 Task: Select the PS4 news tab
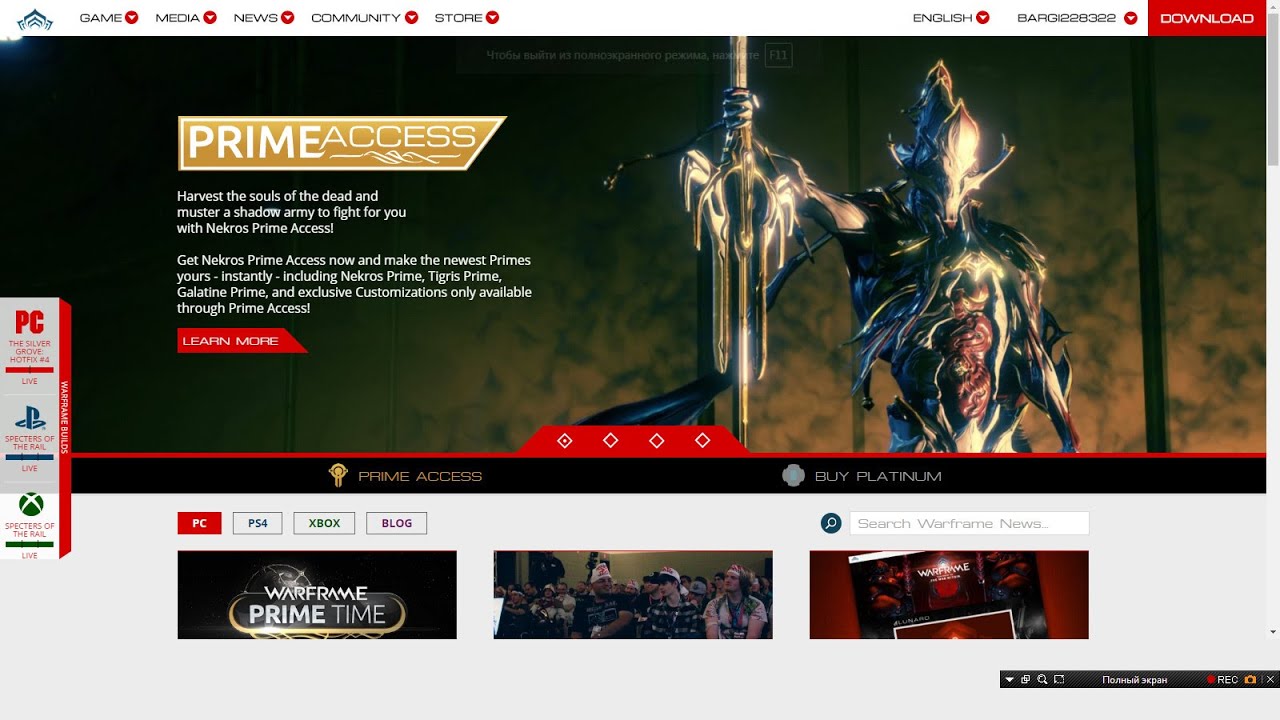click(x=258, y=523)
